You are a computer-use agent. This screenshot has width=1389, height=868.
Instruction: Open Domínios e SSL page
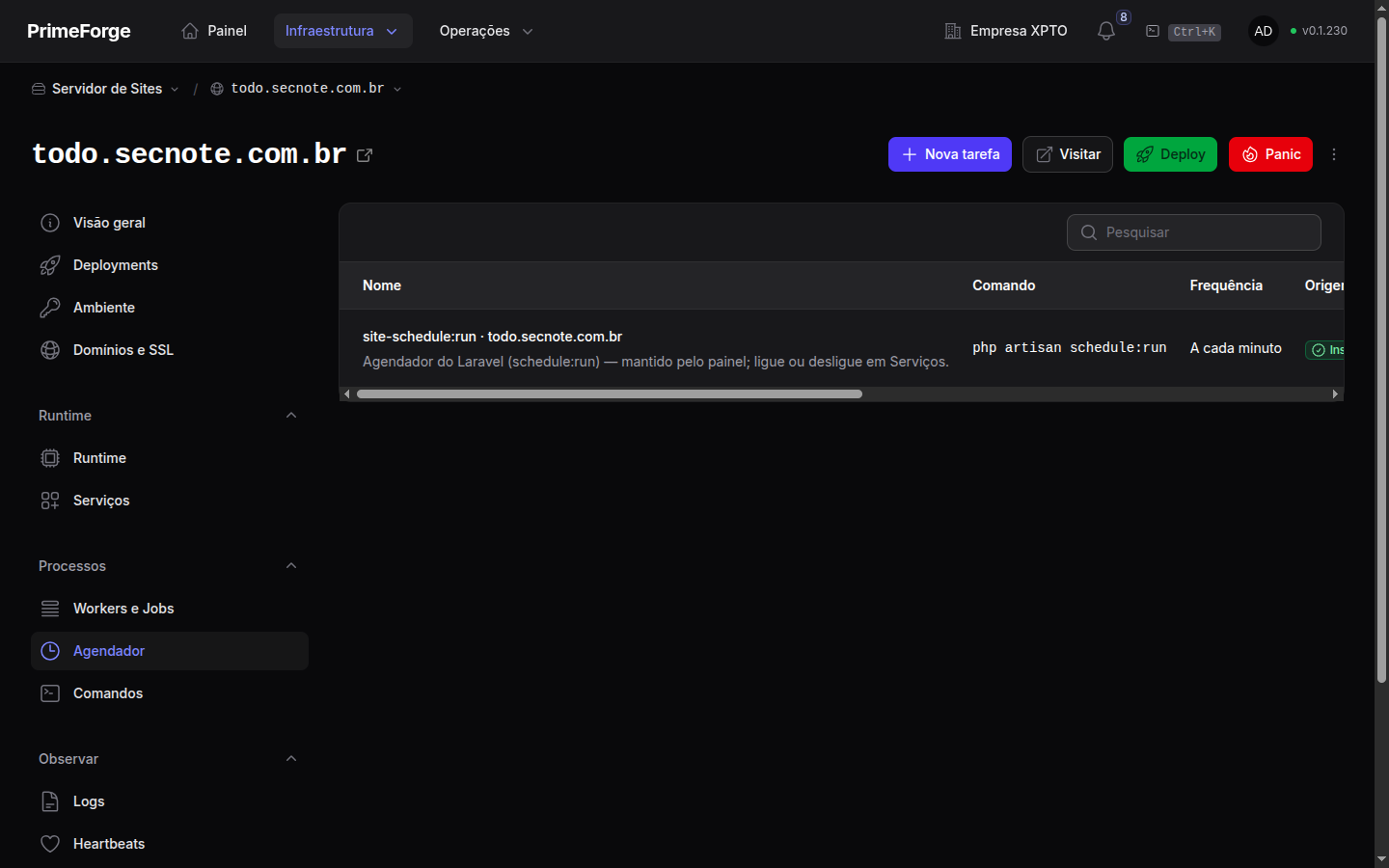pos(170,350)
